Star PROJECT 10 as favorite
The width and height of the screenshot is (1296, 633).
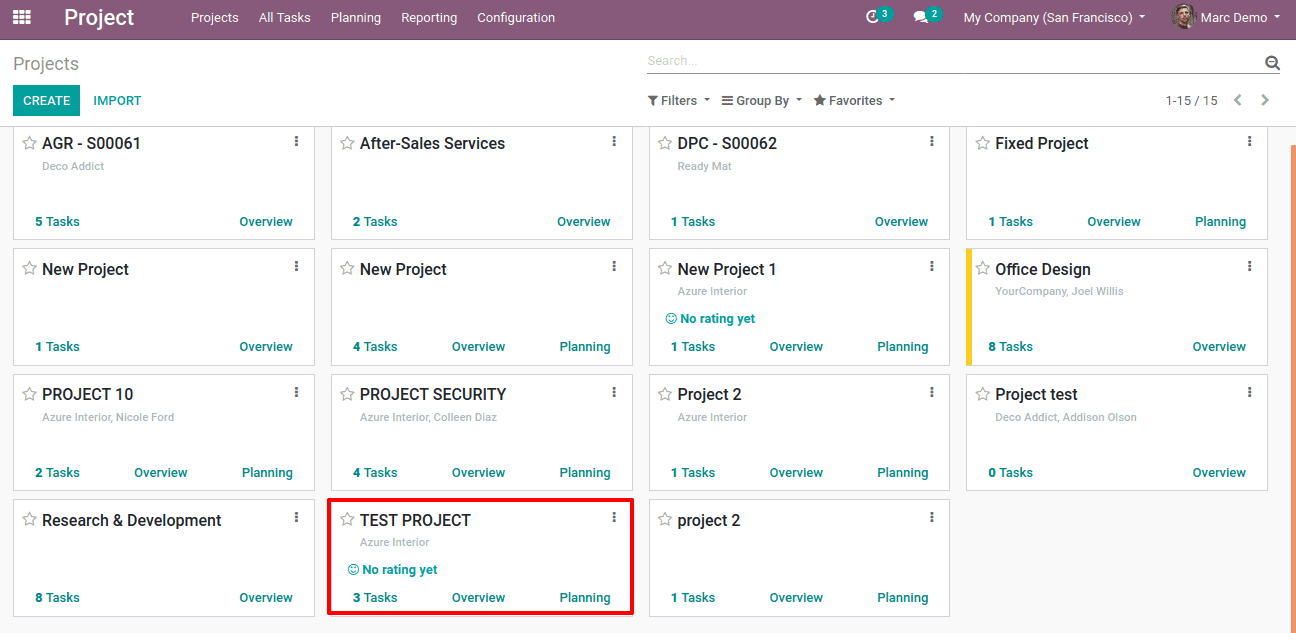30,394
